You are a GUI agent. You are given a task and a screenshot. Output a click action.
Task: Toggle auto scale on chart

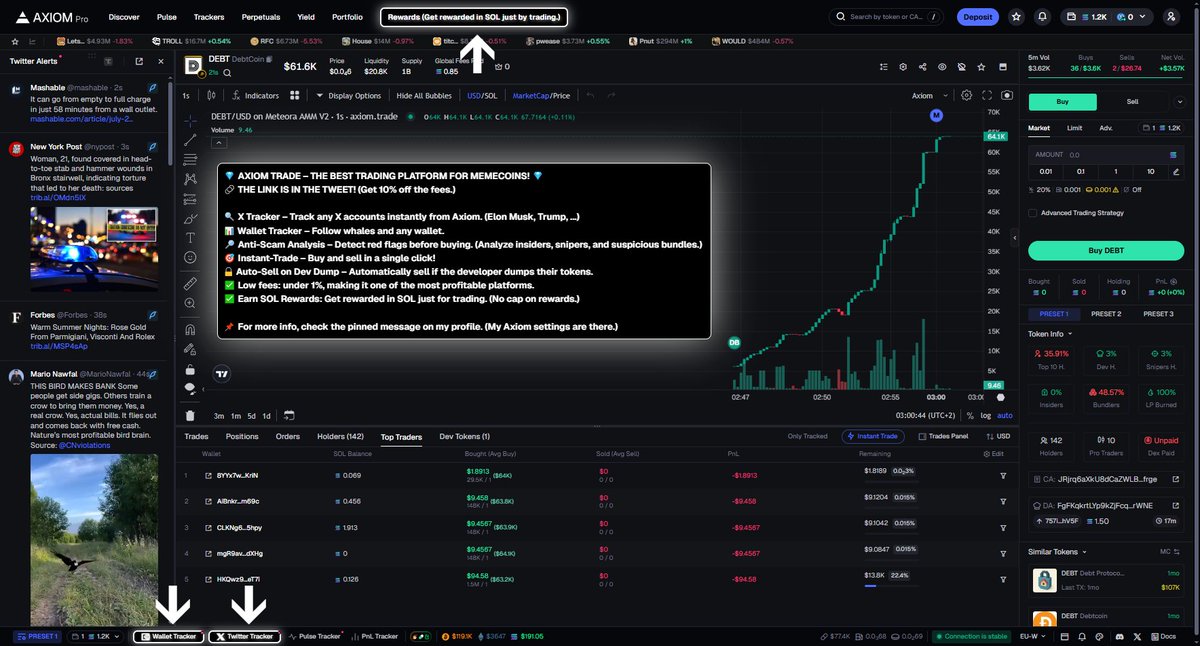pyautogui.click(x=1004, y=415)
